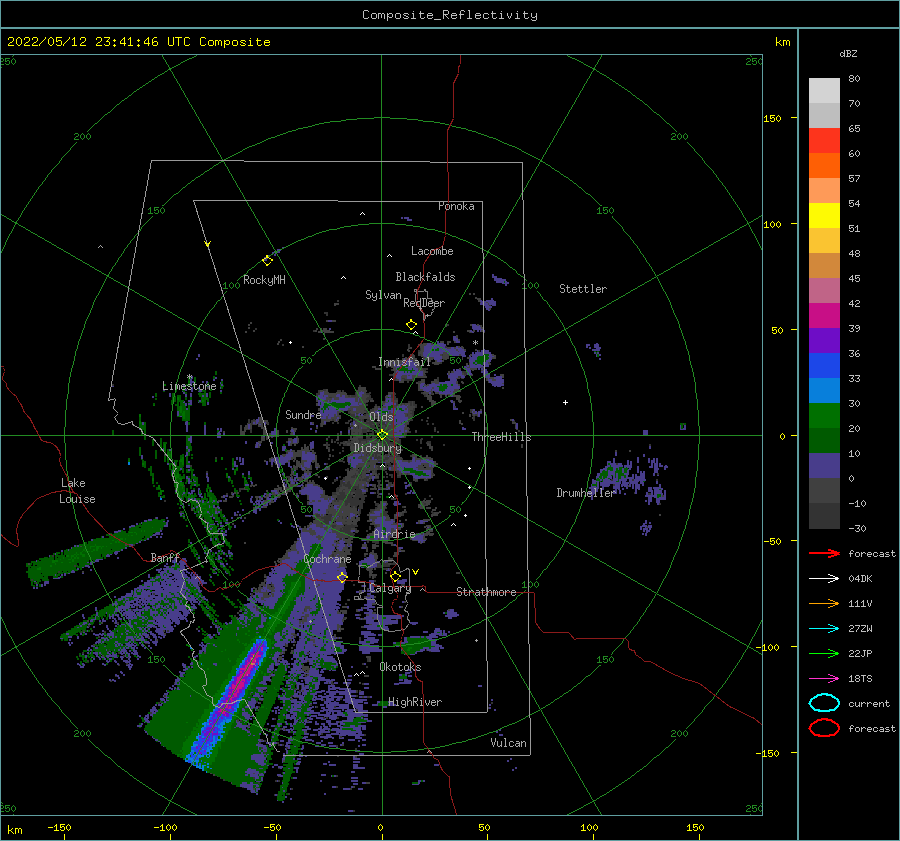Click the 150 tick on the right axis
Screen dimensions: 900x841
point(772,118)
